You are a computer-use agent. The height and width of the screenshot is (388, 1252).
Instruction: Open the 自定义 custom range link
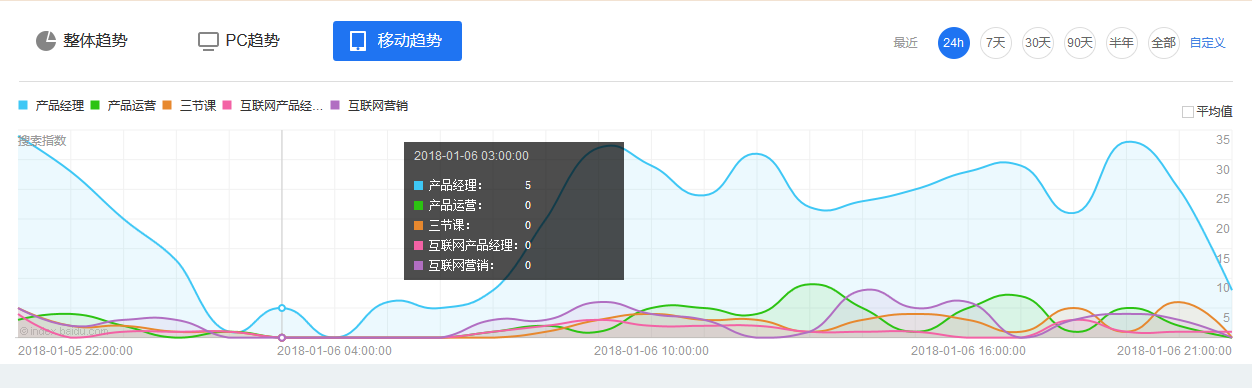point(1208,43)
